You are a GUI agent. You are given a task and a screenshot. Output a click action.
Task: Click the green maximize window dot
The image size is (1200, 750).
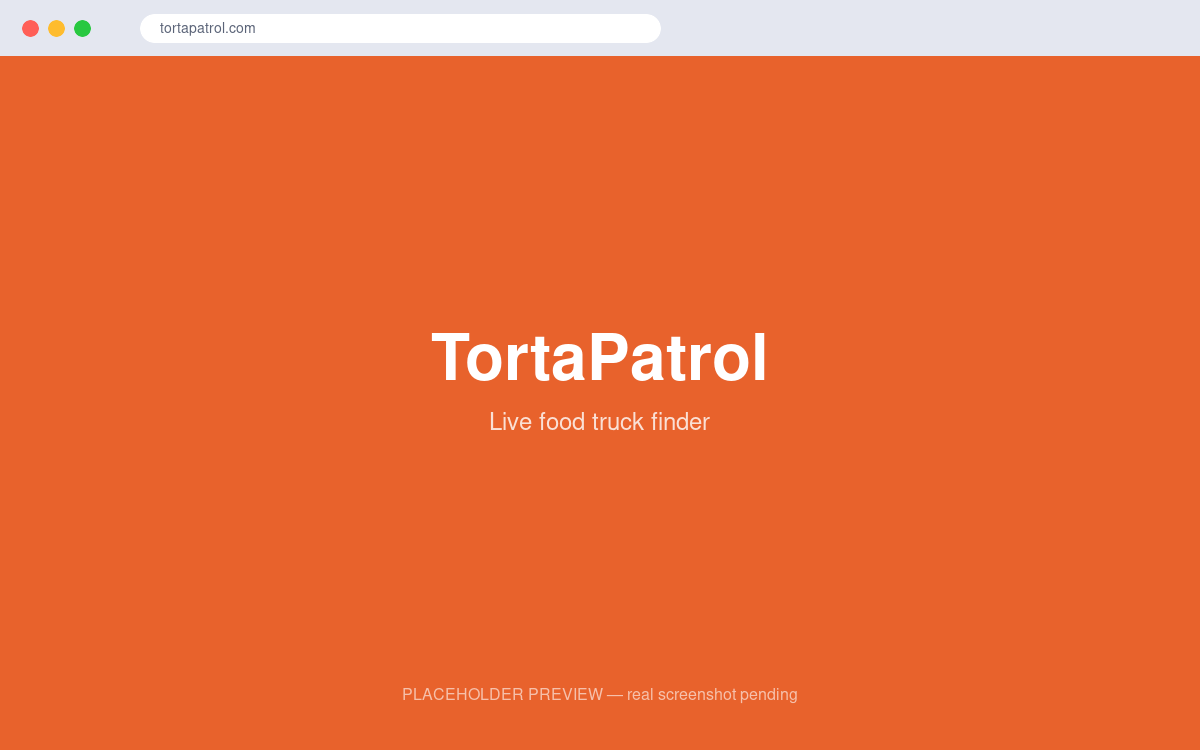[x=82, y=28]
